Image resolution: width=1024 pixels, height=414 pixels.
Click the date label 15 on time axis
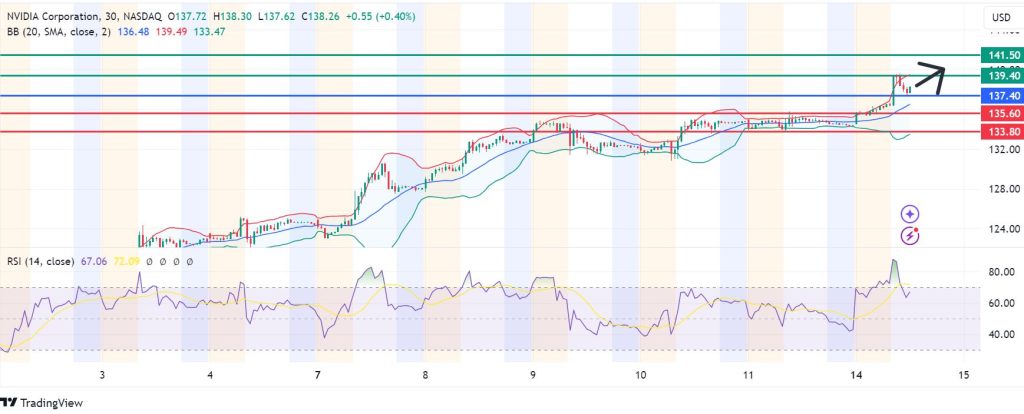963,375
